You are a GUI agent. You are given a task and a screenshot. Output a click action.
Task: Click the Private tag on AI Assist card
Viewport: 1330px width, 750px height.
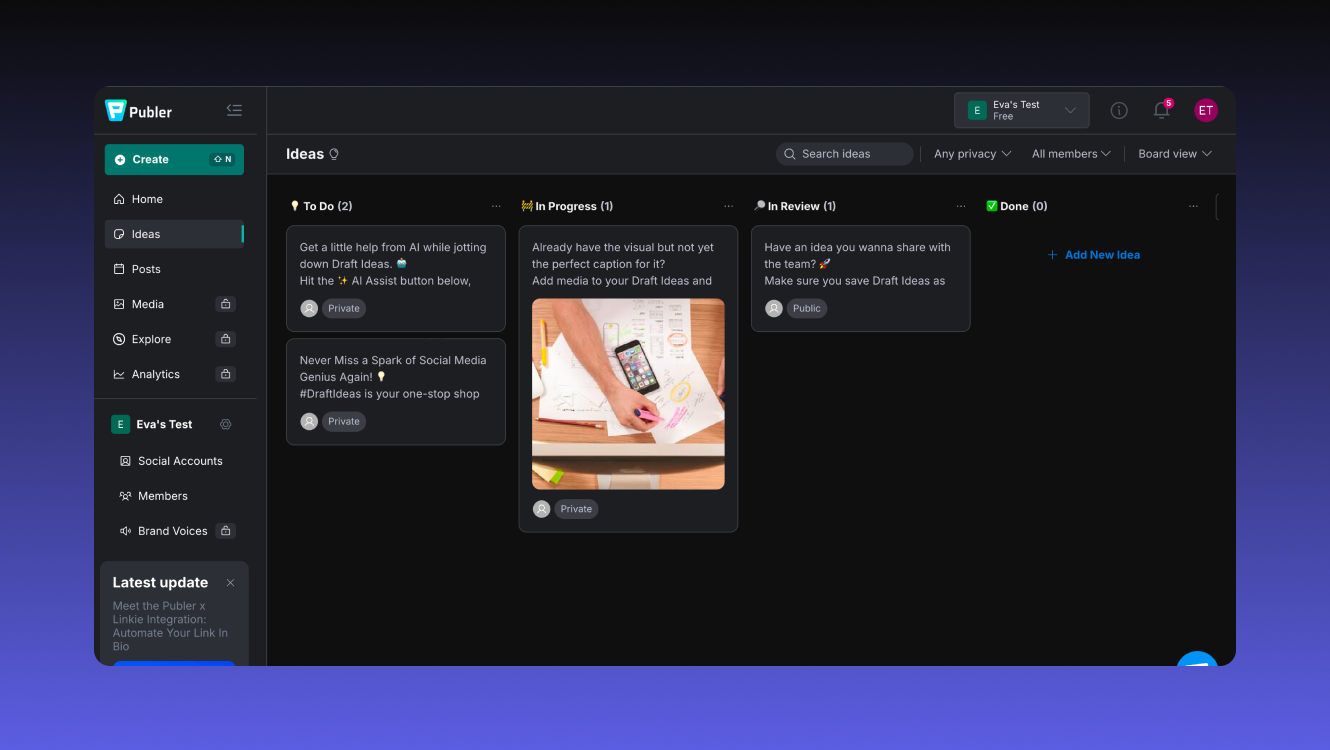coord(344,308)
